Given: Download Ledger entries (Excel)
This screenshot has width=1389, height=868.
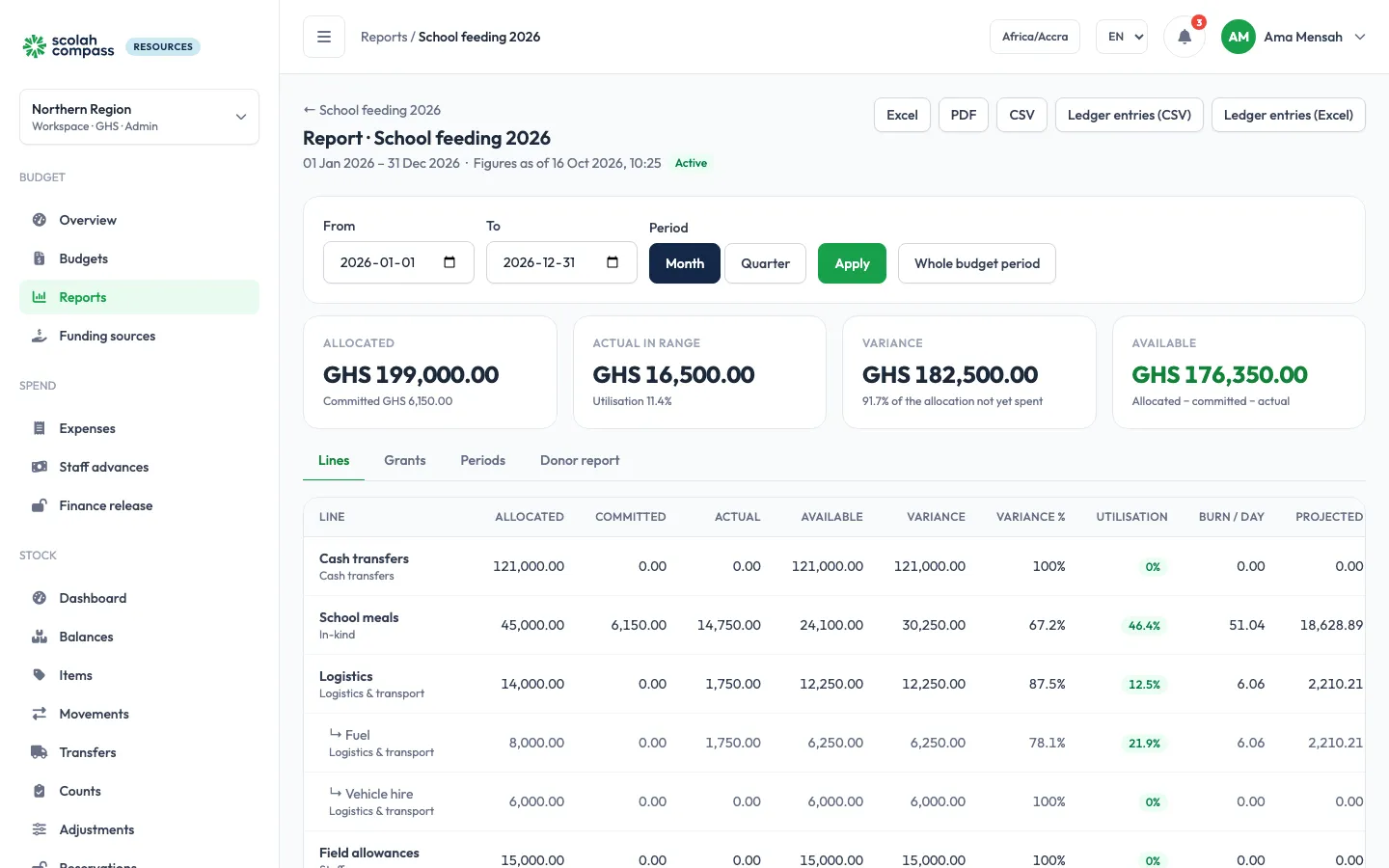Looking at the screenshot, I should click(1289, 115).
